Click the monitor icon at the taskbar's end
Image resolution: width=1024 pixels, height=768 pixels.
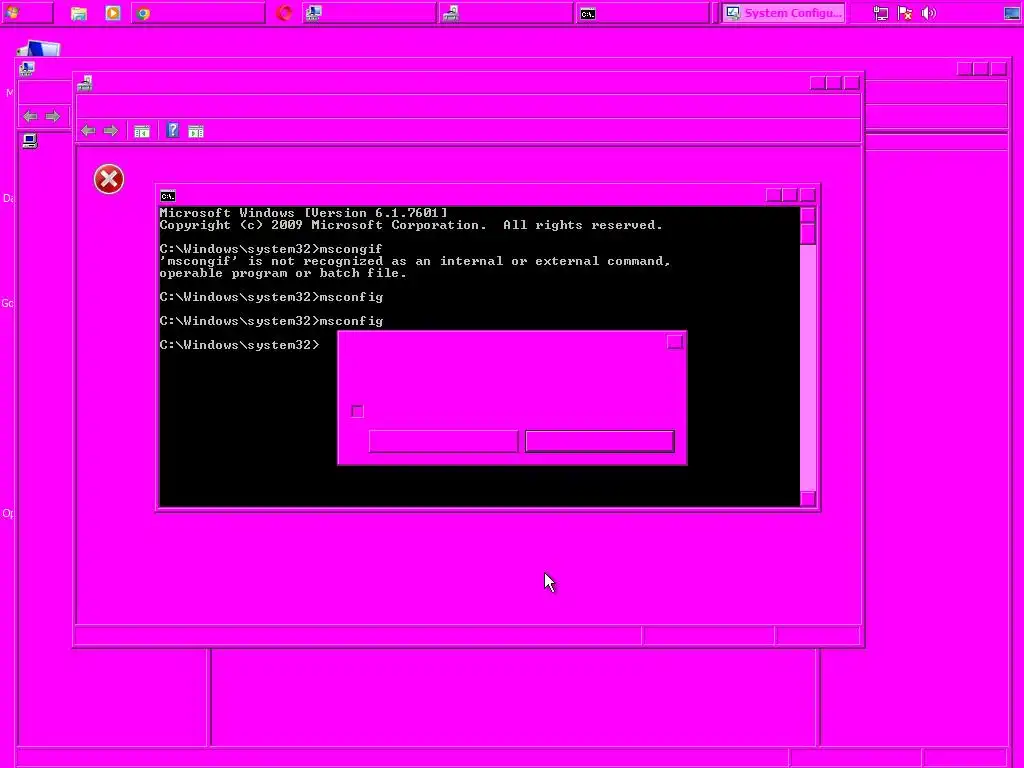pos(1012,13)
